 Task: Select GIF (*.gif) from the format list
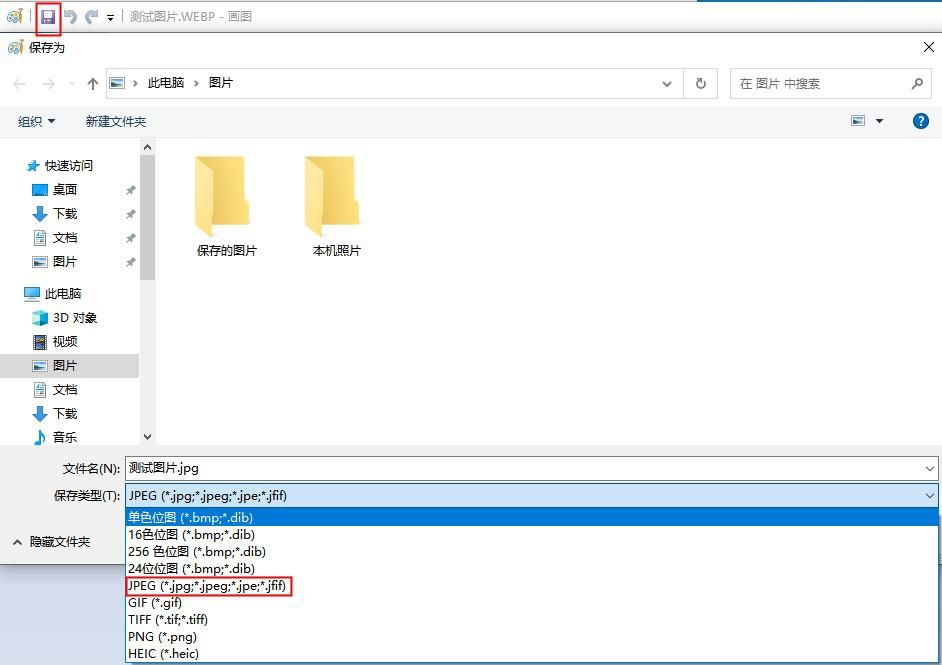(155, 602)
